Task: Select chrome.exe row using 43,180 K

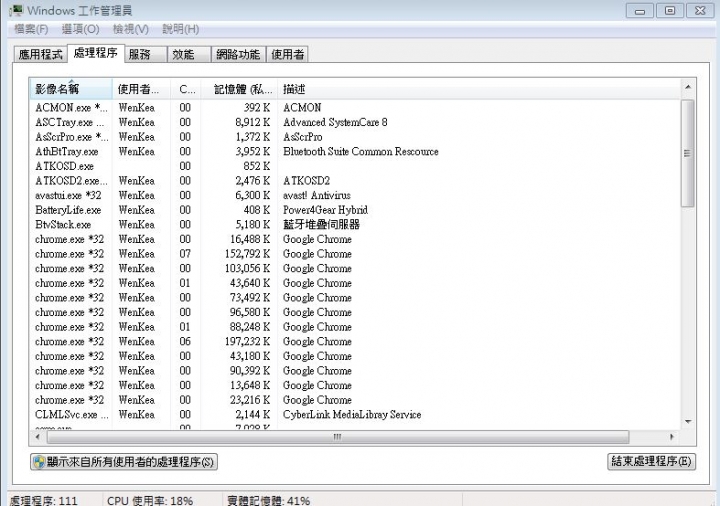Action: [x=354, y=356]
